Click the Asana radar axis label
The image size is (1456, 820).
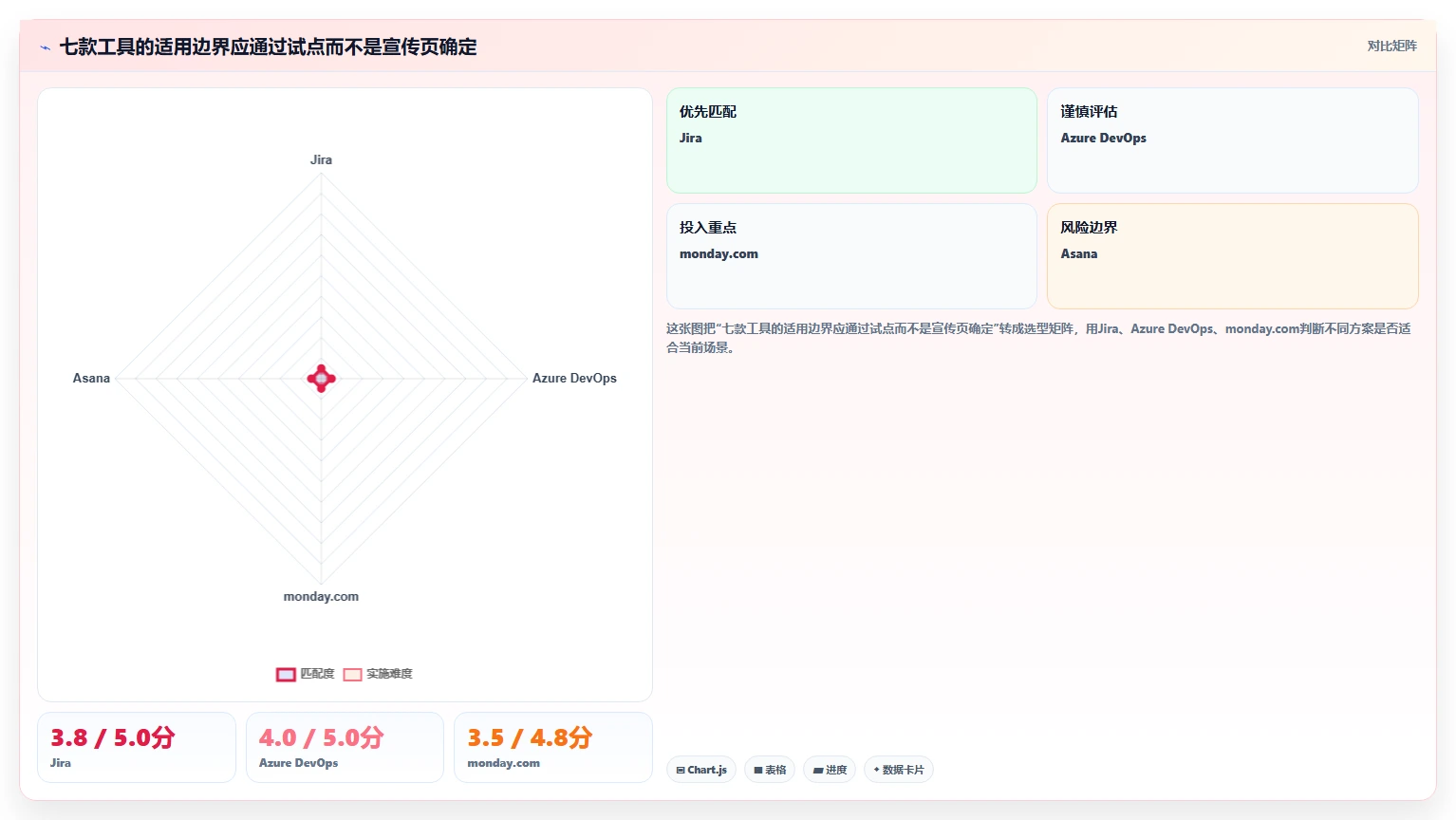[91, 378]
